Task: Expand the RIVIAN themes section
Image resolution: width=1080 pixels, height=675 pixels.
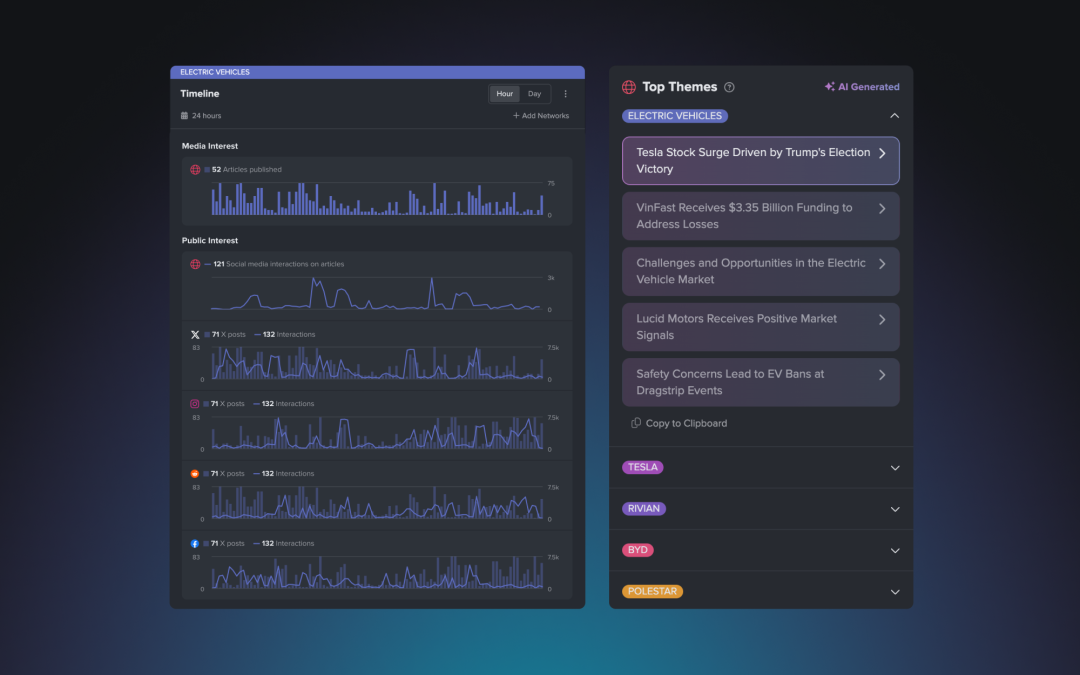Action: [x=895, y=508]
